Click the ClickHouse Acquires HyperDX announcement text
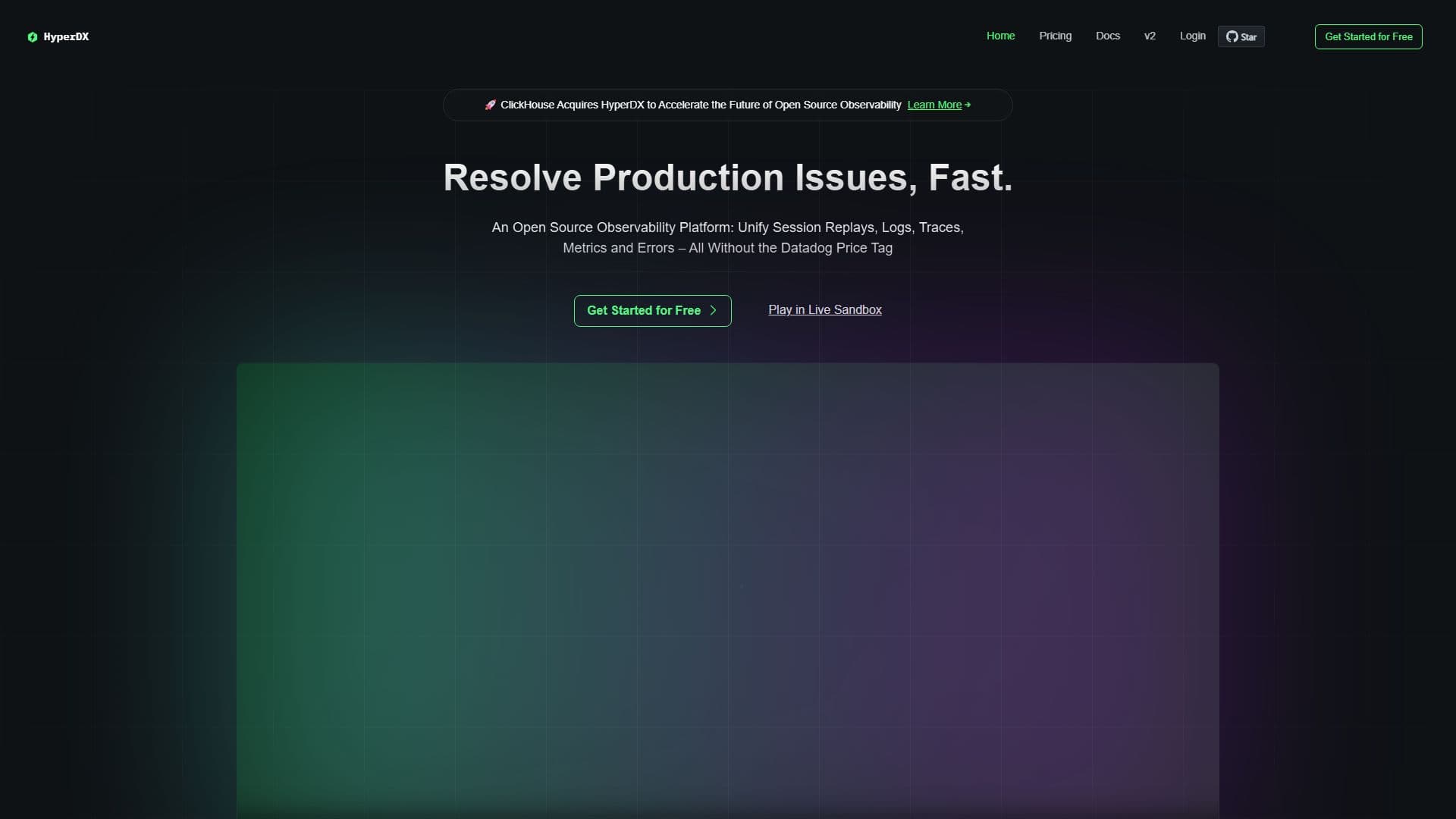 coord(701,105)
